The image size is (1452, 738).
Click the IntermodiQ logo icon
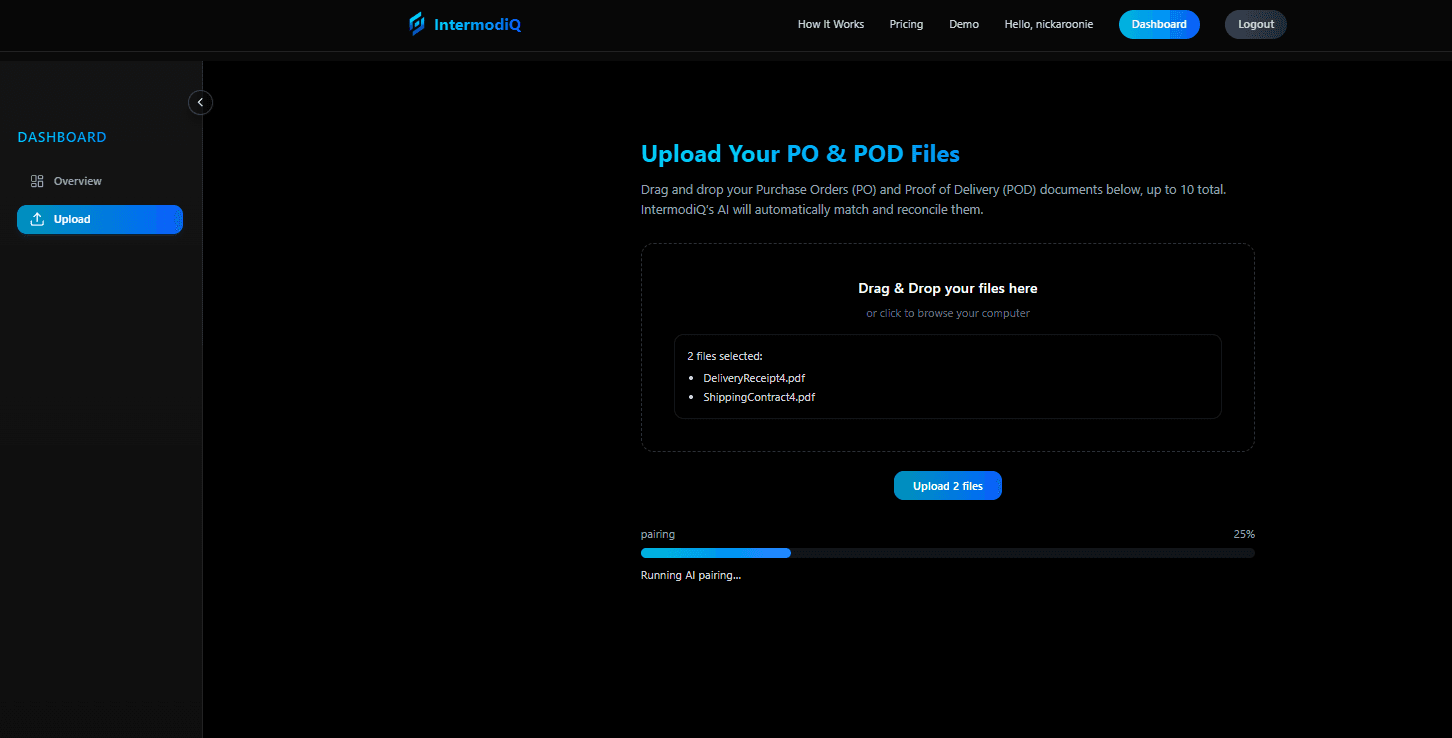[415, 23]
